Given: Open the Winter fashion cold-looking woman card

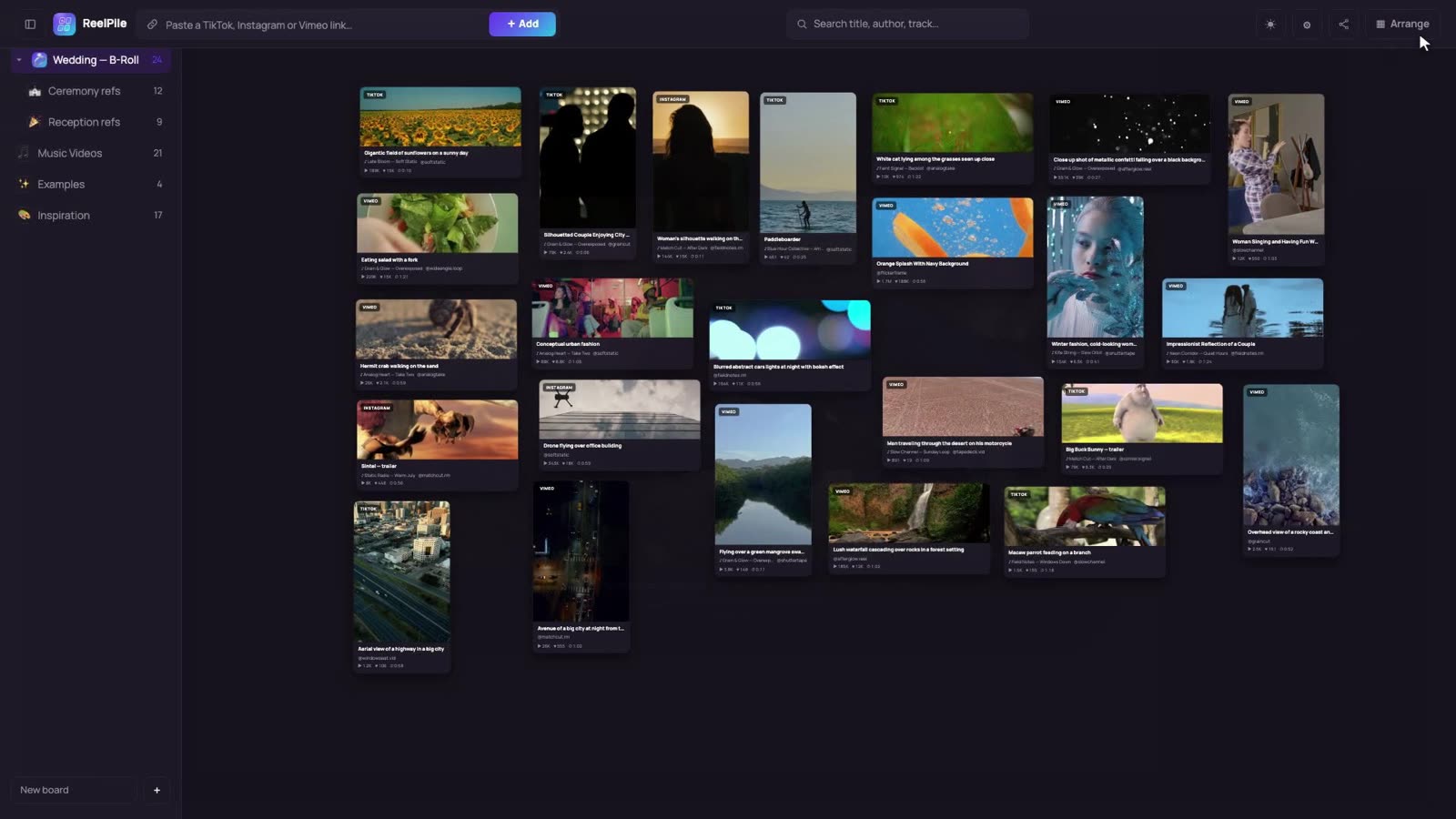Looking at the screenshot, I should point(1096,281).
